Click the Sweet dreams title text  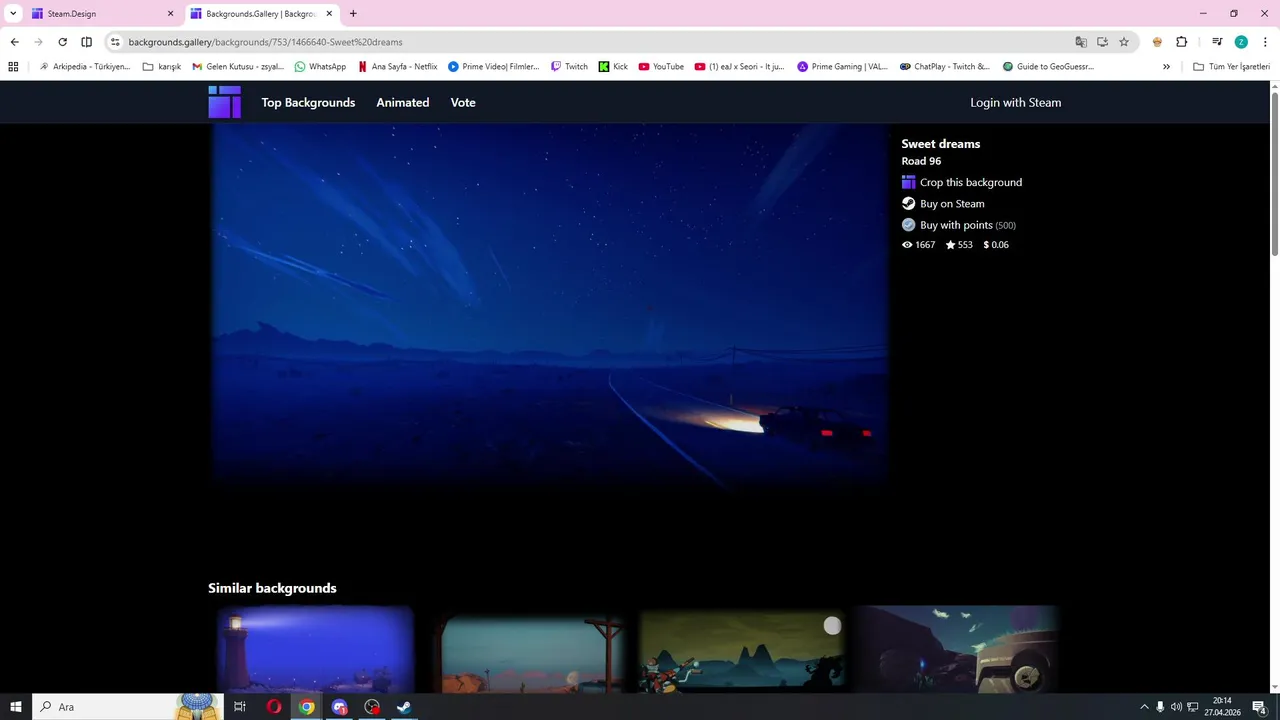click(x=940, y=144)
